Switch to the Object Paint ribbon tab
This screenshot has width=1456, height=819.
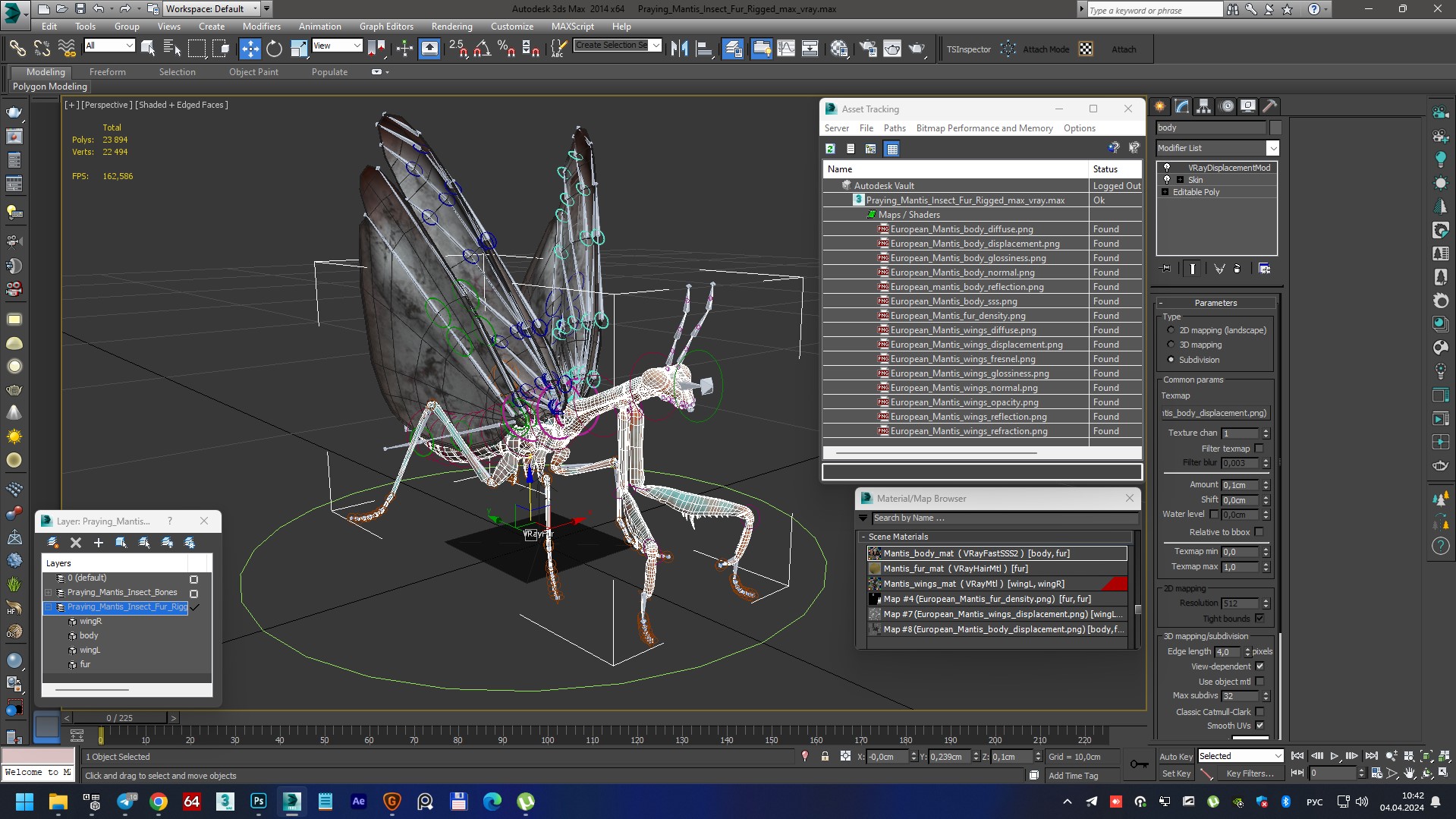[x=253, y=72]
